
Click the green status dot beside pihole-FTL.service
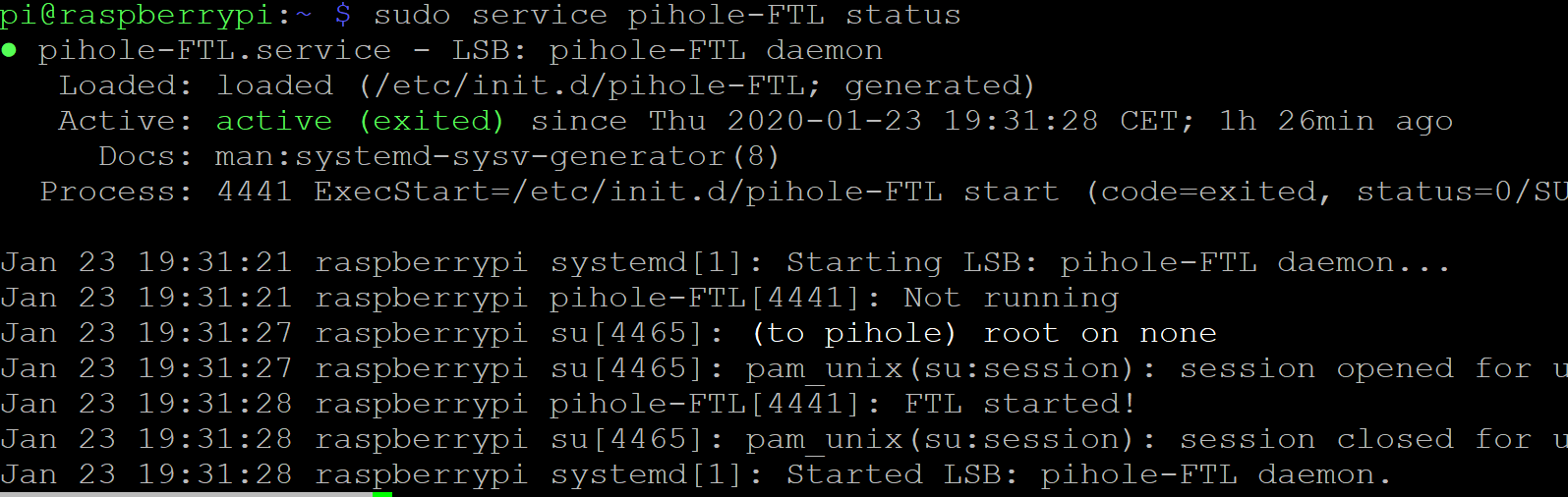tap(9, 50)
